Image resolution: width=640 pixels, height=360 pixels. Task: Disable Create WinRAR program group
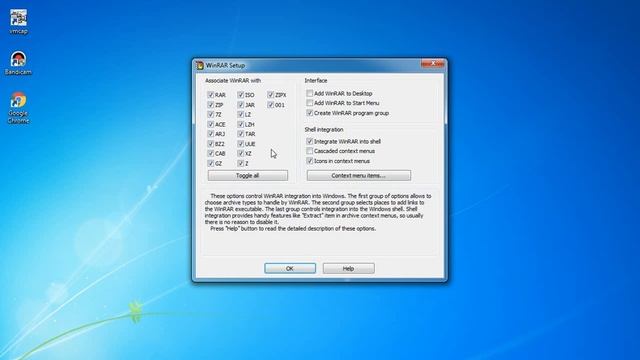point(309,113)
